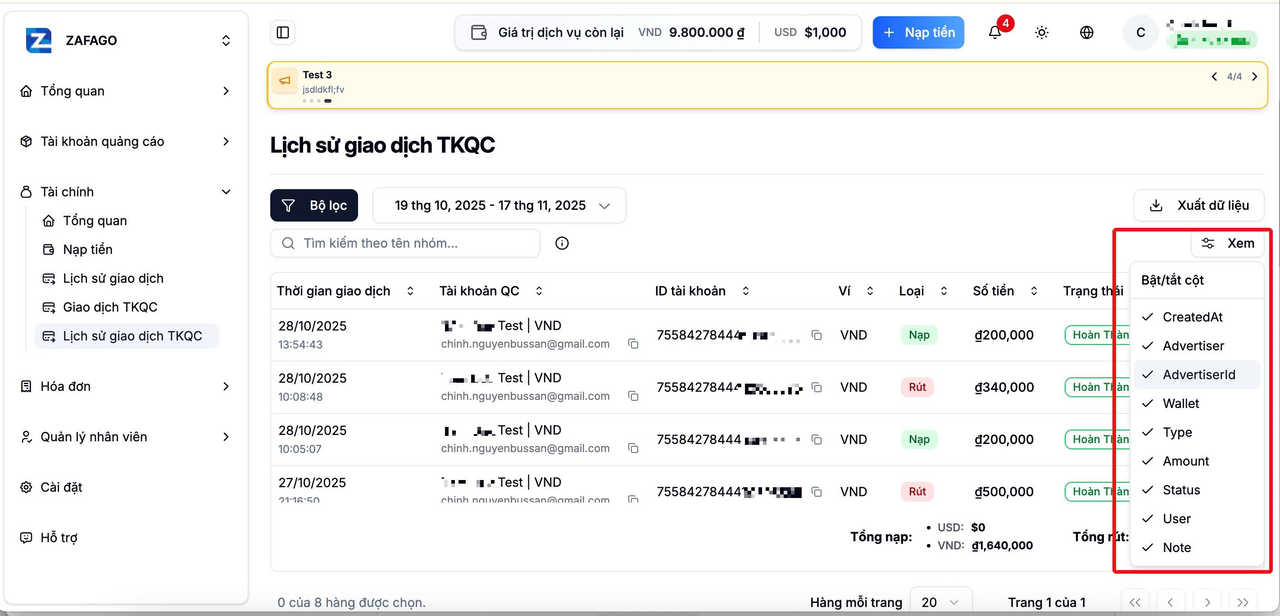This screenshot has width=1280, height=616.
Task: Toggle AdvertiserId column visibility
Action: pyautogui.click(x=1197, y=375)
